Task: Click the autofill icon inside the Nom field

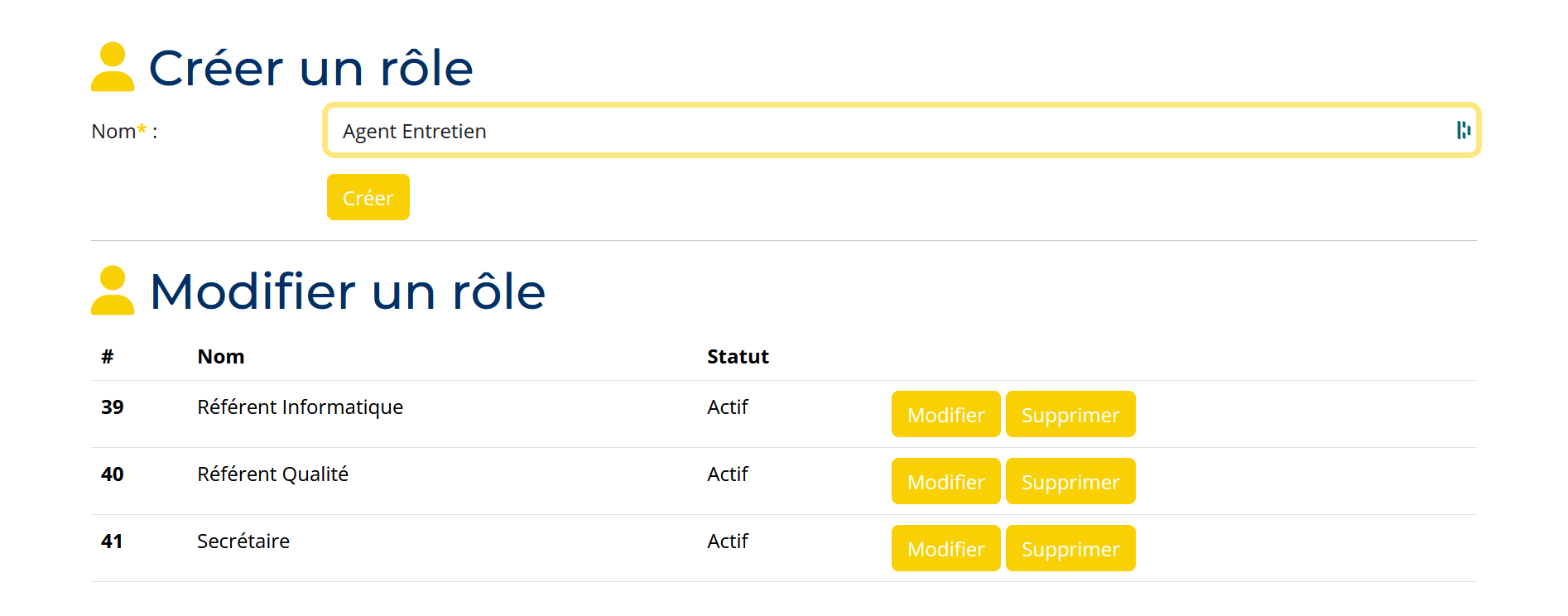Action: click(1463, 130)
